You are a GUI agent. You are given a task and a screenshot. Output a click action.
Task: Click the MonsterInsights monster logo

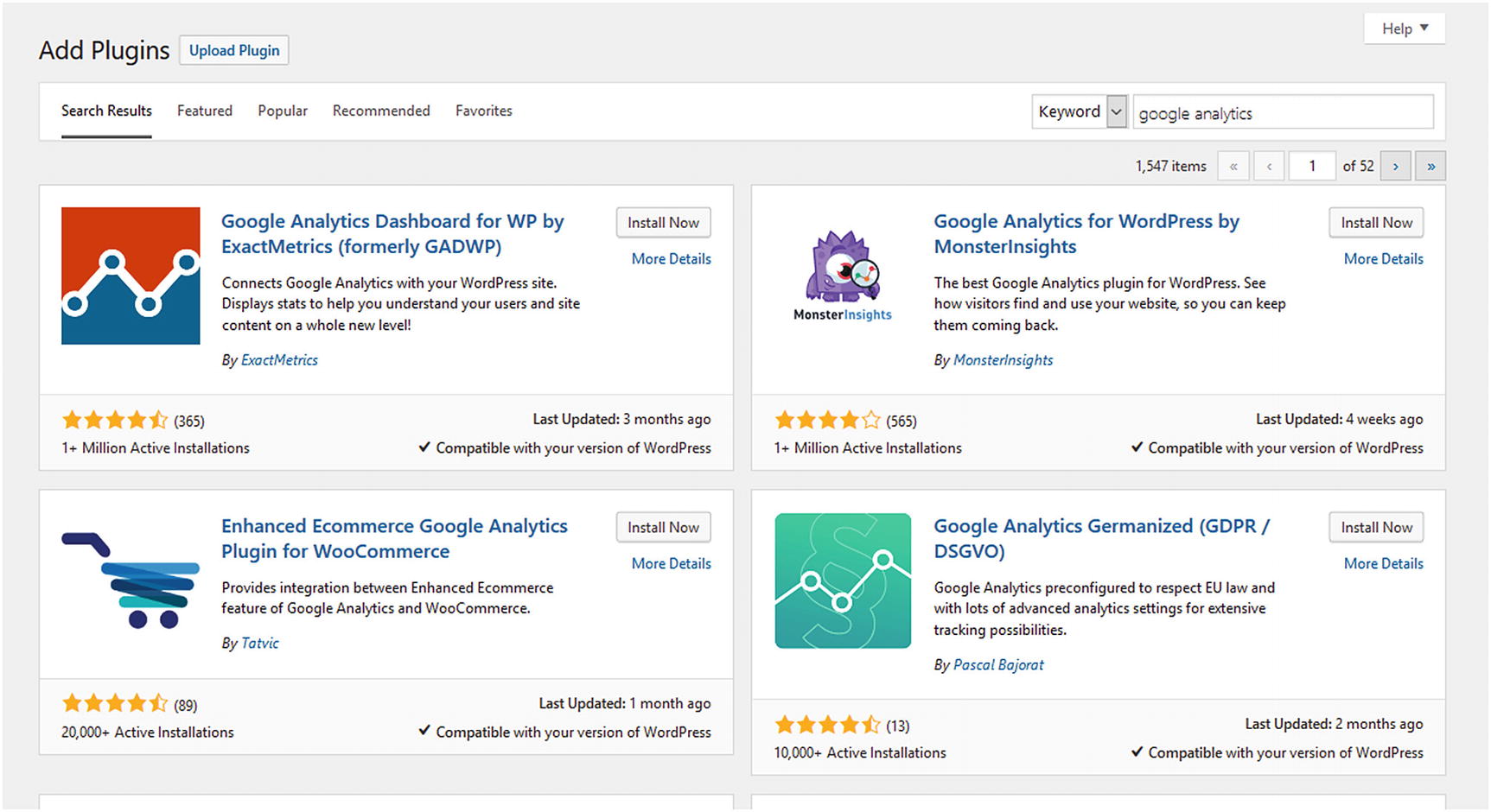point(843,267)
